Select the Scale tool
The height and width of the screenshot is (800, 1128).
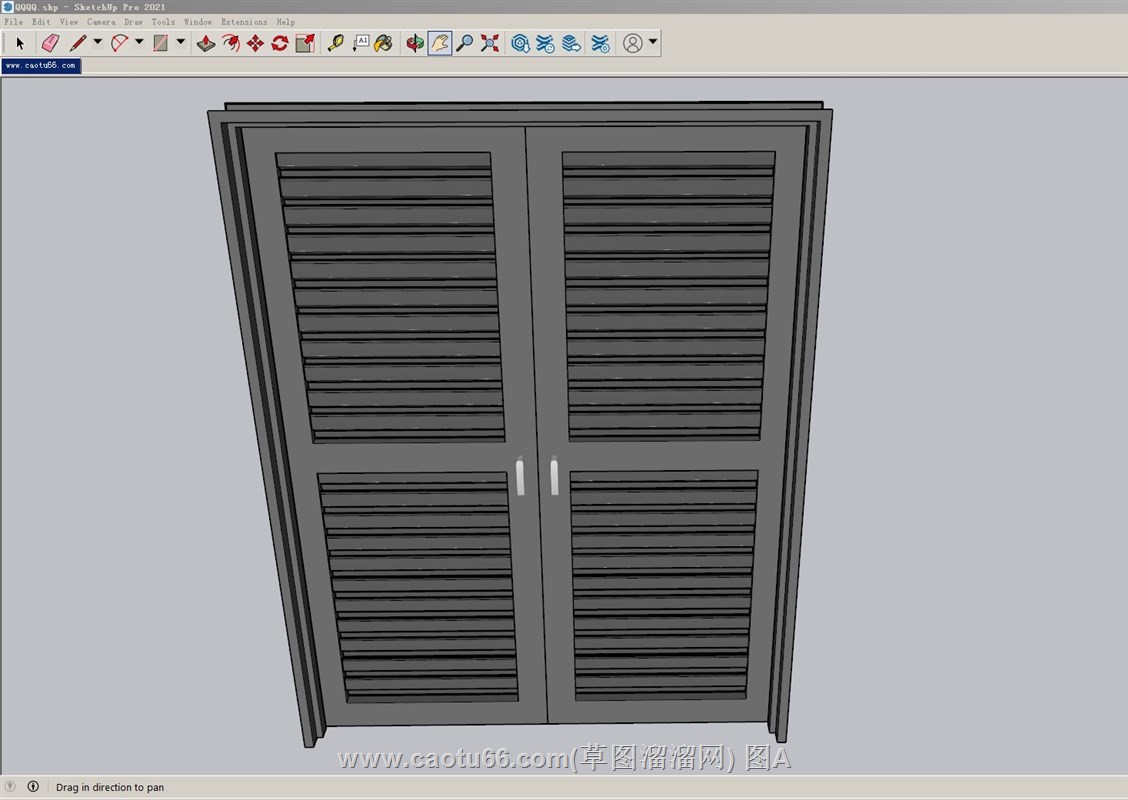point(305,43)
